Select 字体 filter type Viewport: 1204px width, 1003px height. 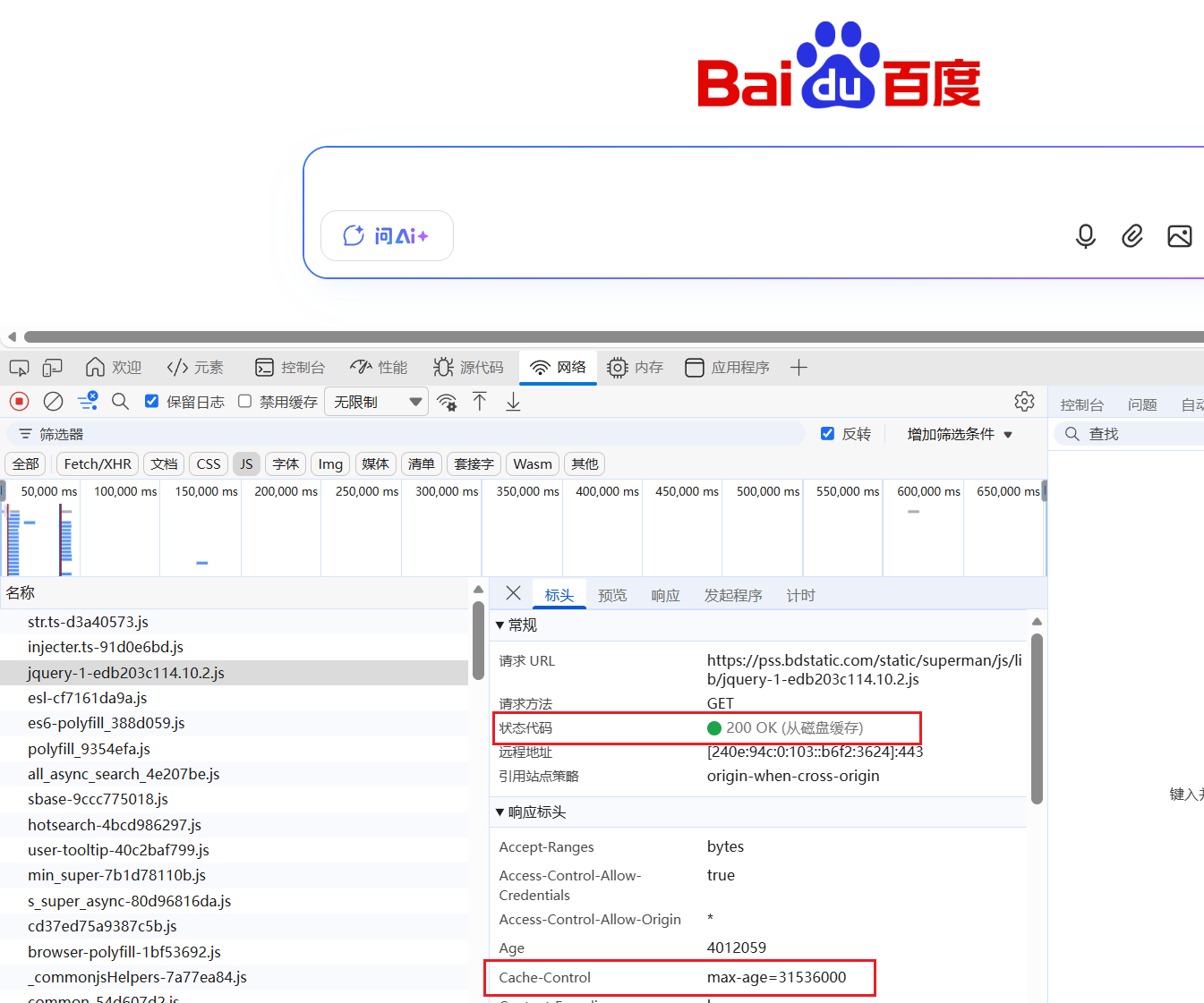pyautogui.click(x=286, y=464)
